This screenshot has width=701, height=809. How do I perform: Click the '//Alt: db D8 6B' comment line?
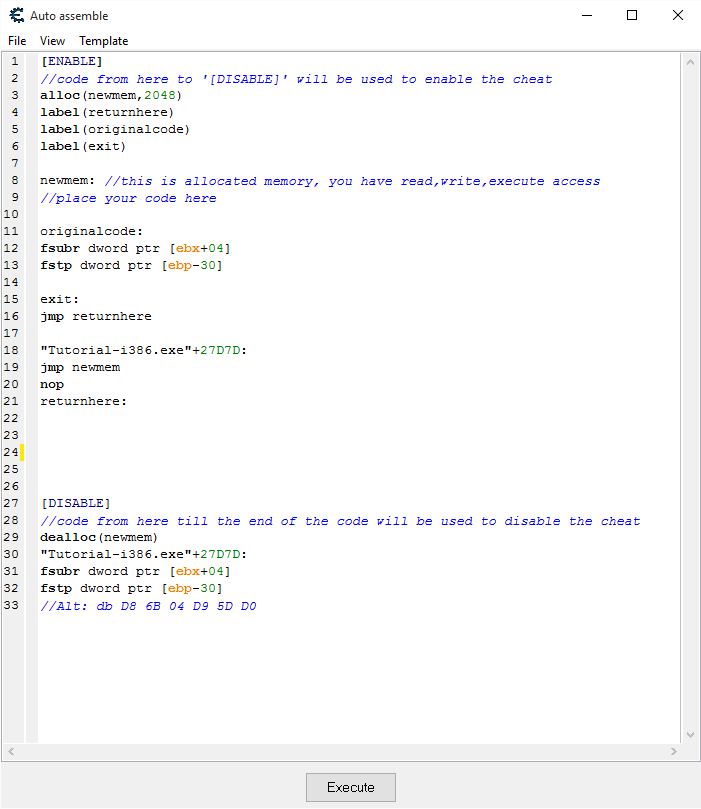pos(148,605)
